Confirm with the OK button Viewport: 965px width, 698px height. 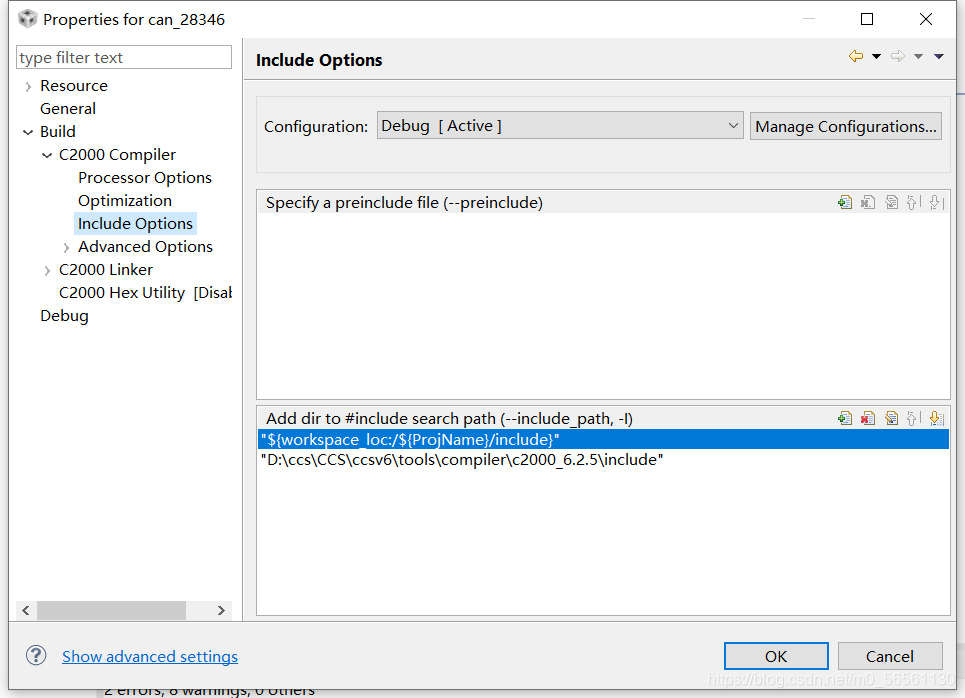click(x=776, y=656)
